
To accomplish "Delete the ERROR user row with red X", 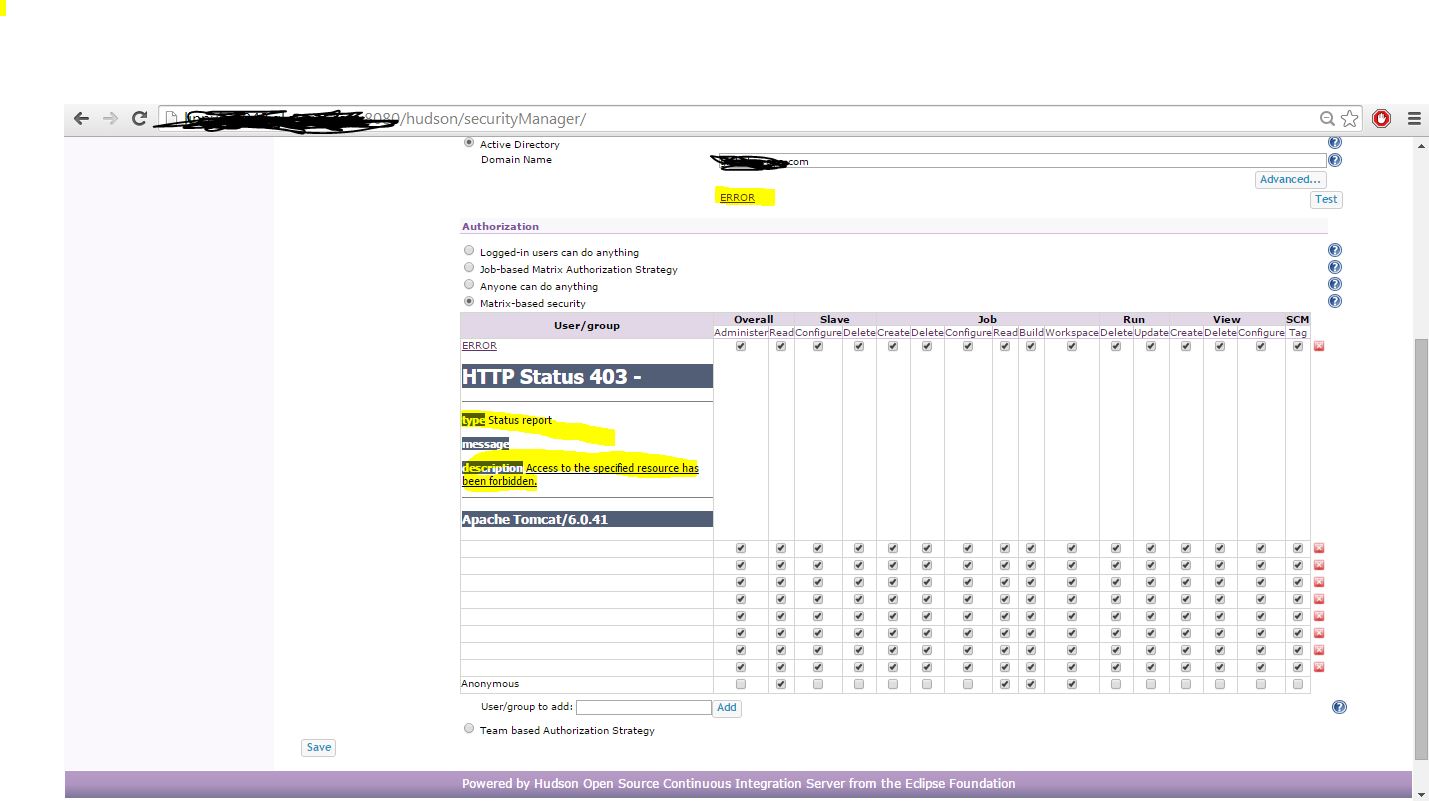I will pos(1319,346).
